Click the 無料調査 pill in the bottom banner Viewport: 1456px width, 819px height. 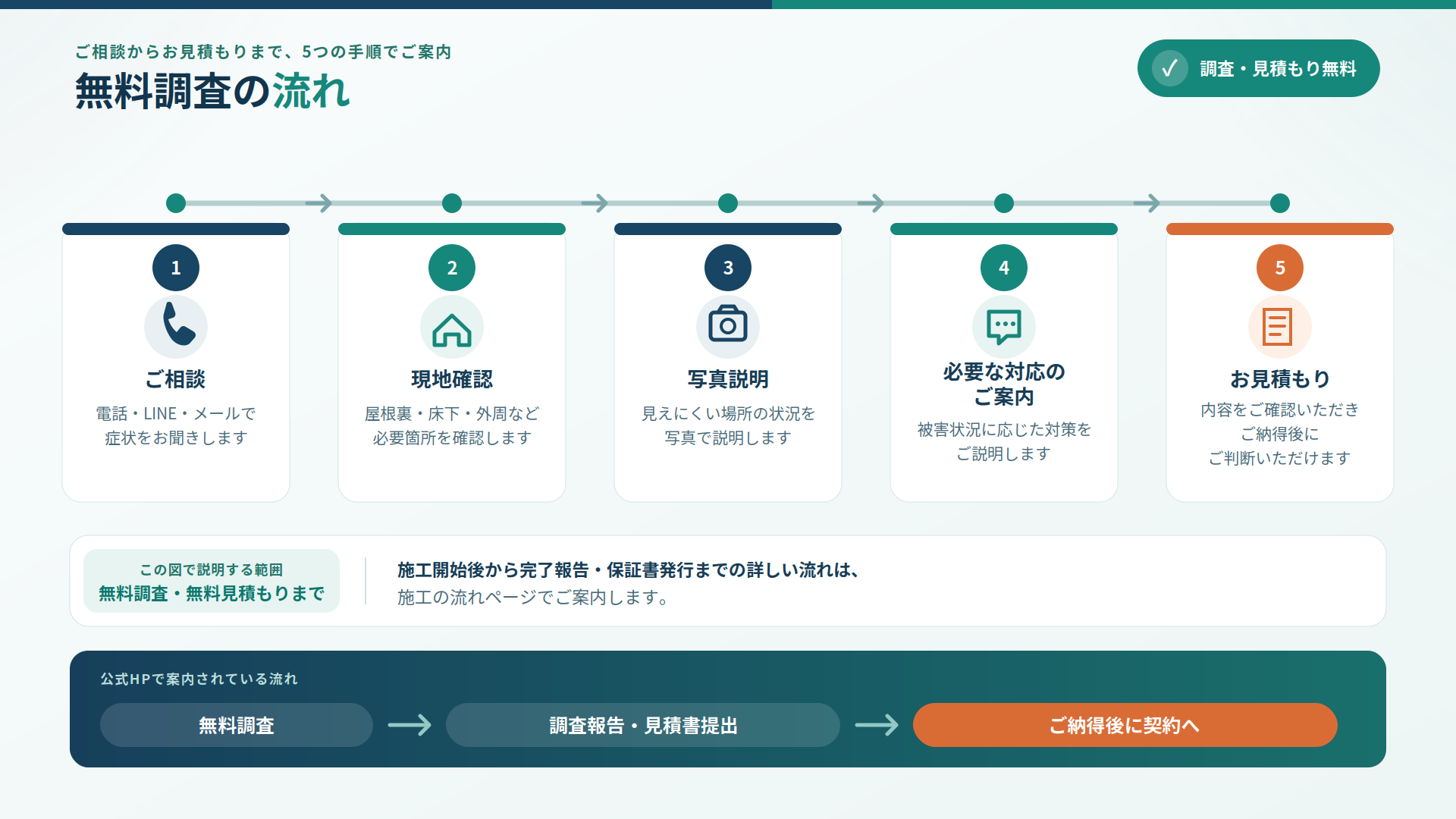[x=237, y=725]
